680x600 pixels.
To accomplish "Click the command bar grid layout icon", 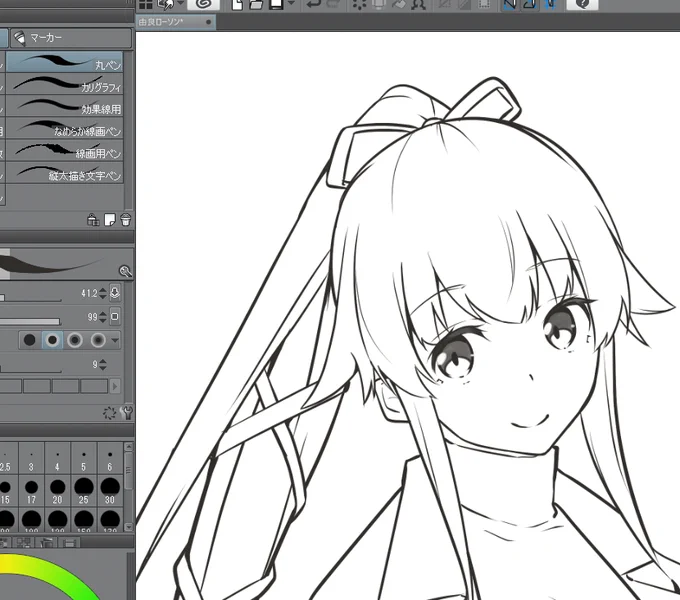I will [146, 5].
